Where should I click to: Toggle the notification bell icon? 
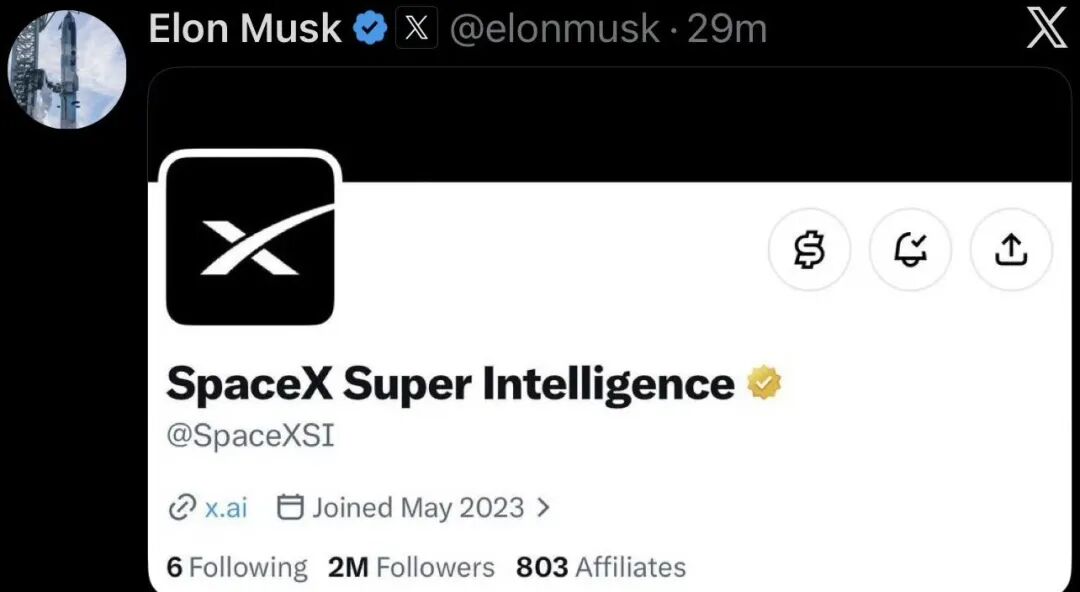(911, 249)
